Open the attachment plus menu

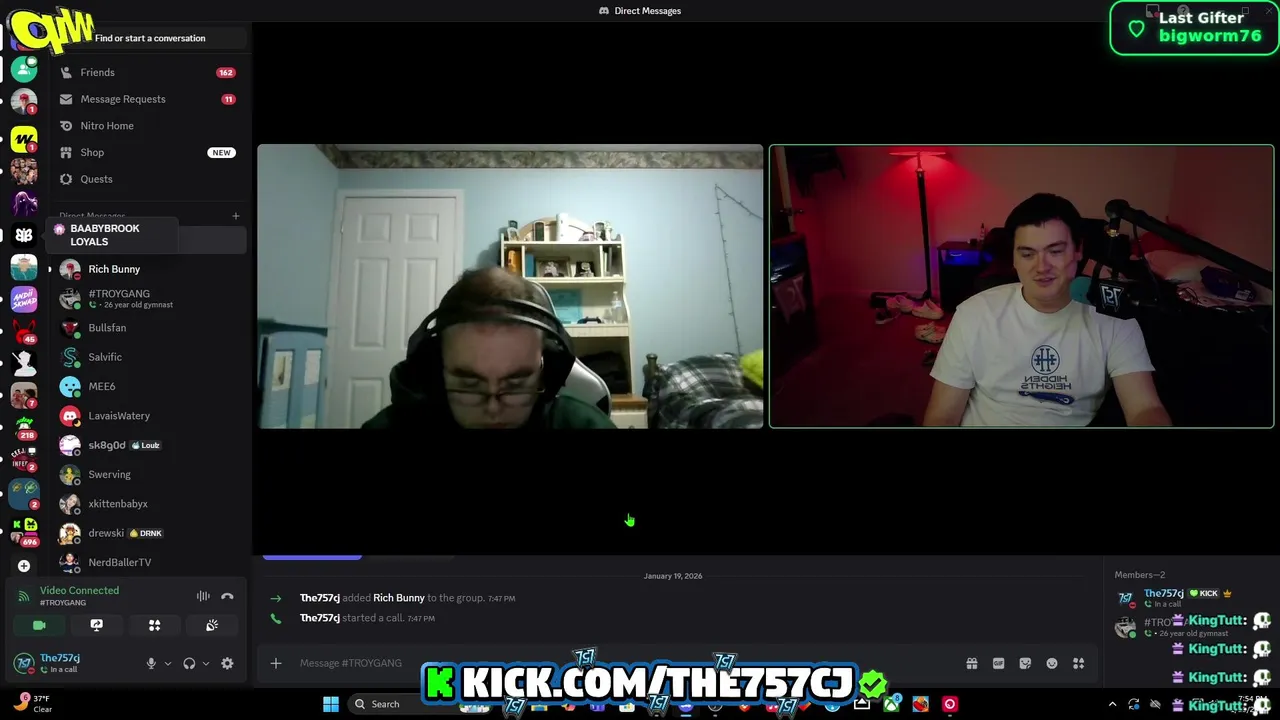coord(276,663)
